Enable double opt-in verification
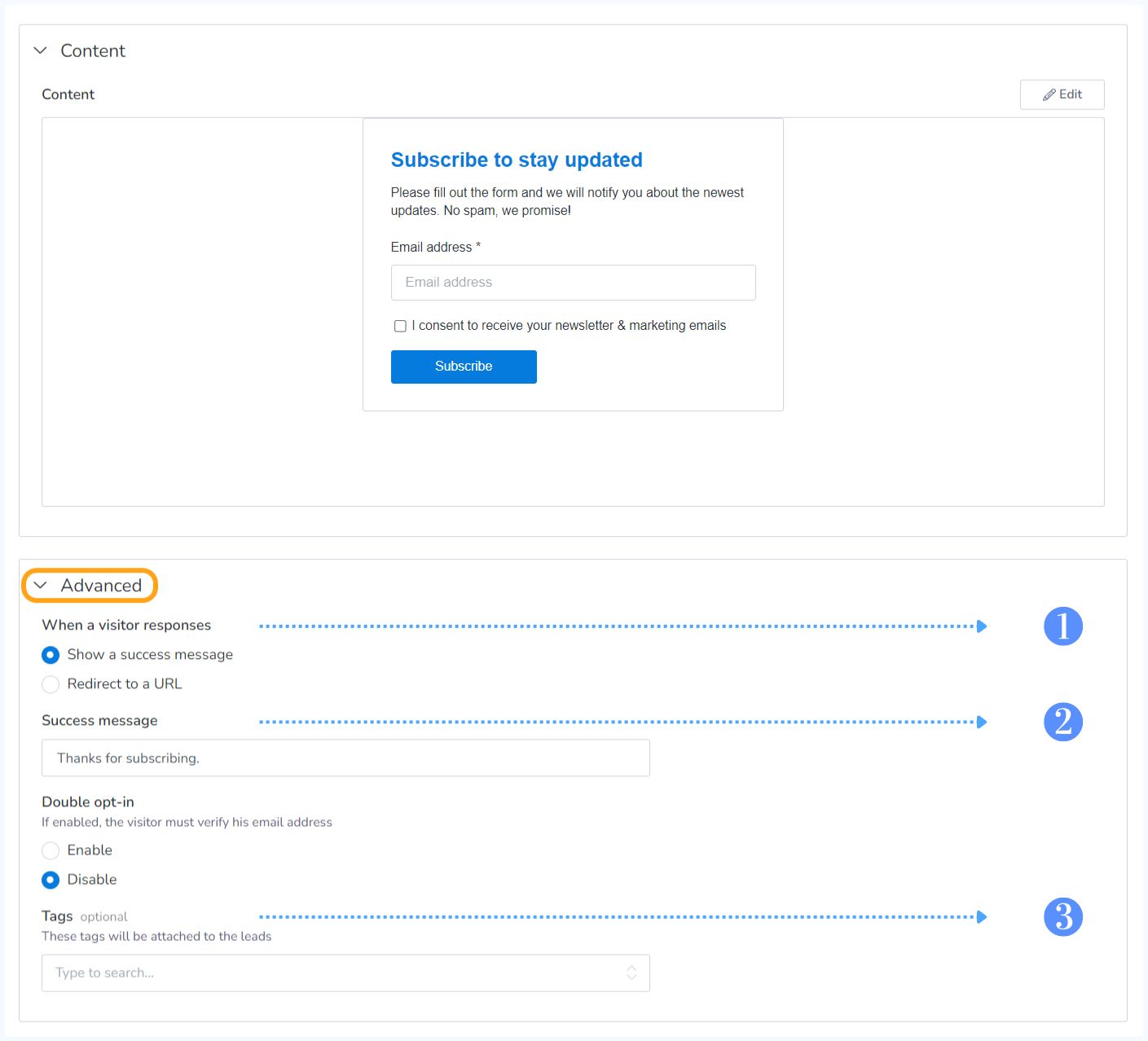Image resolution: width=1148 pixels, height=1041 pixels. point(51,850)
